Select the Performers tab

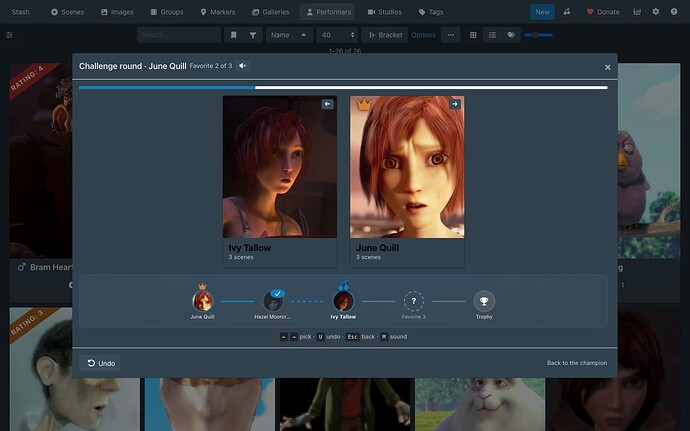pyautogui.click(x=328, y=12)
